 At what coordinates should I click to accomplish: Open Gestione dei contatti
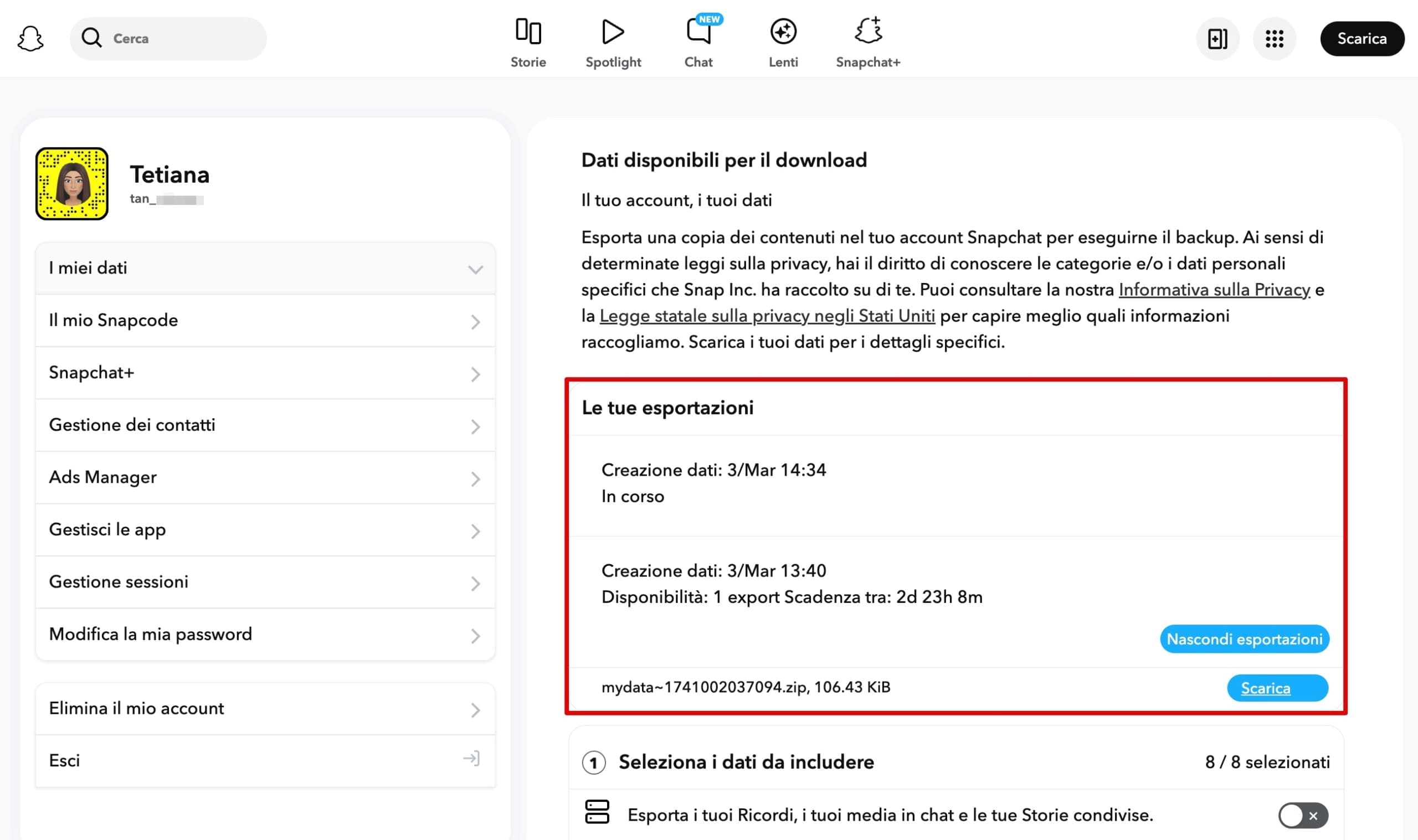[265, 425]
